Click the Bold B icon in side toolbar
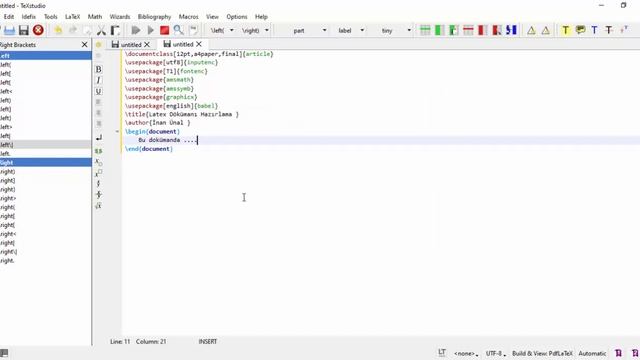 (x=98, y=69)
